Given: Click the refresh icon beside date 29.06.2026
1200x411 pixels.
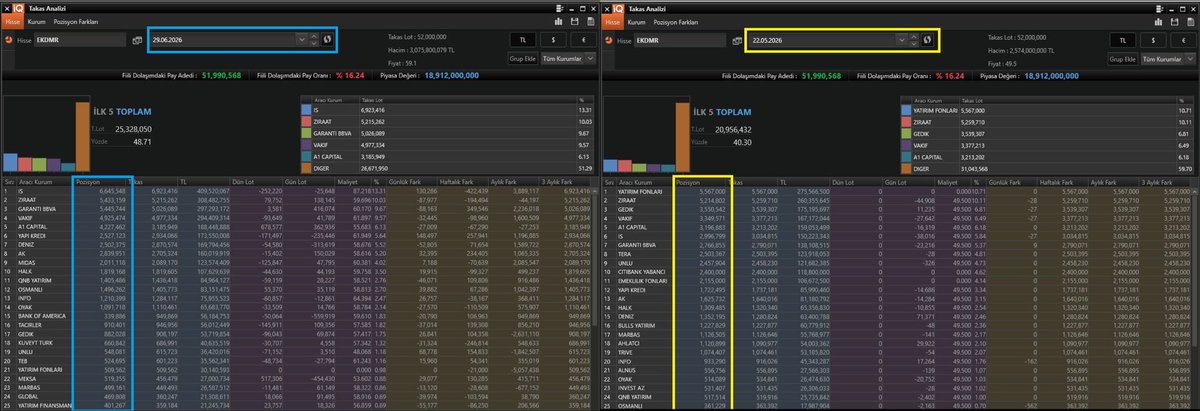Looking at the screenshot, I should coord(325,39).
